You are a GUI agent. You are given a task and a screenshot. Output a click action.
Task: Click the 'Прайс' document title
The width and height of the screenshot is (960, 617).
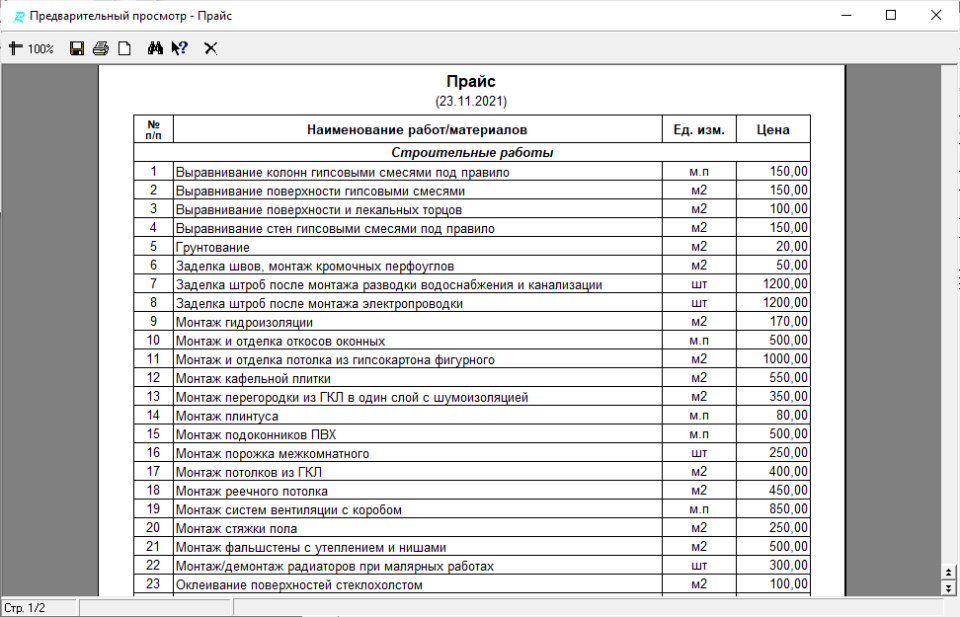(471, 82)
